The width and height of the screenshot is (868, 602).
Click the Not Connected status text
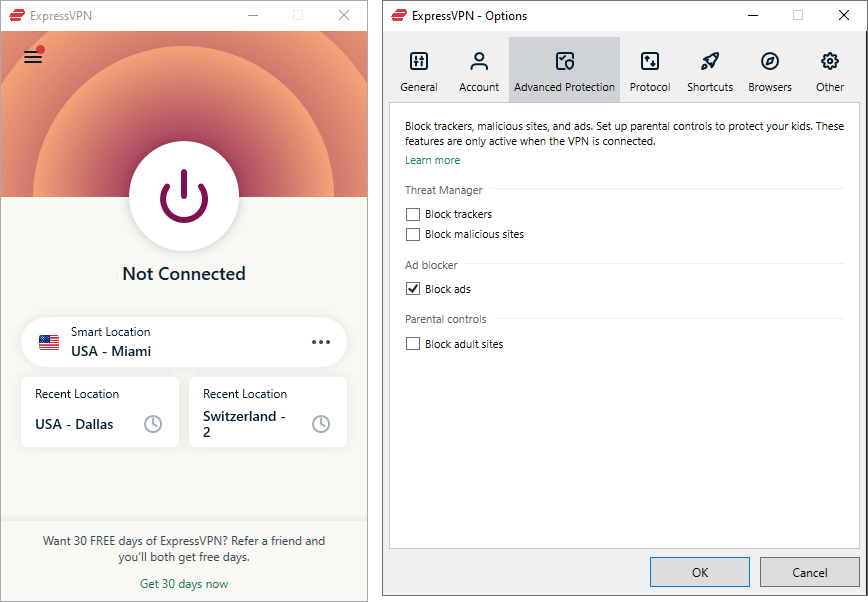click(184, 274)
